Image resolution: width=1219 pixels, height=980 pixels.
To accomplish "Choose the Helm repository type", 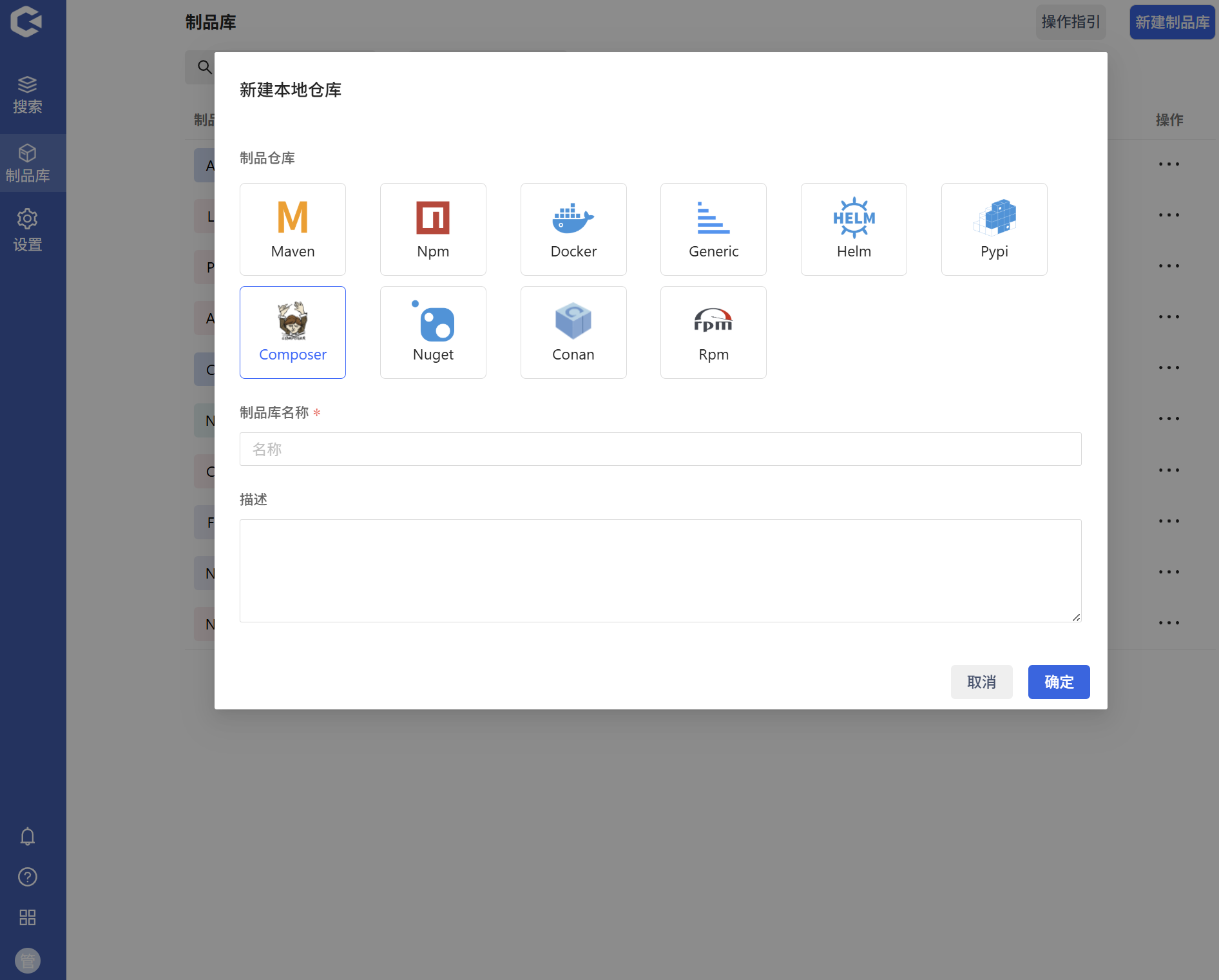I will 854,229.
